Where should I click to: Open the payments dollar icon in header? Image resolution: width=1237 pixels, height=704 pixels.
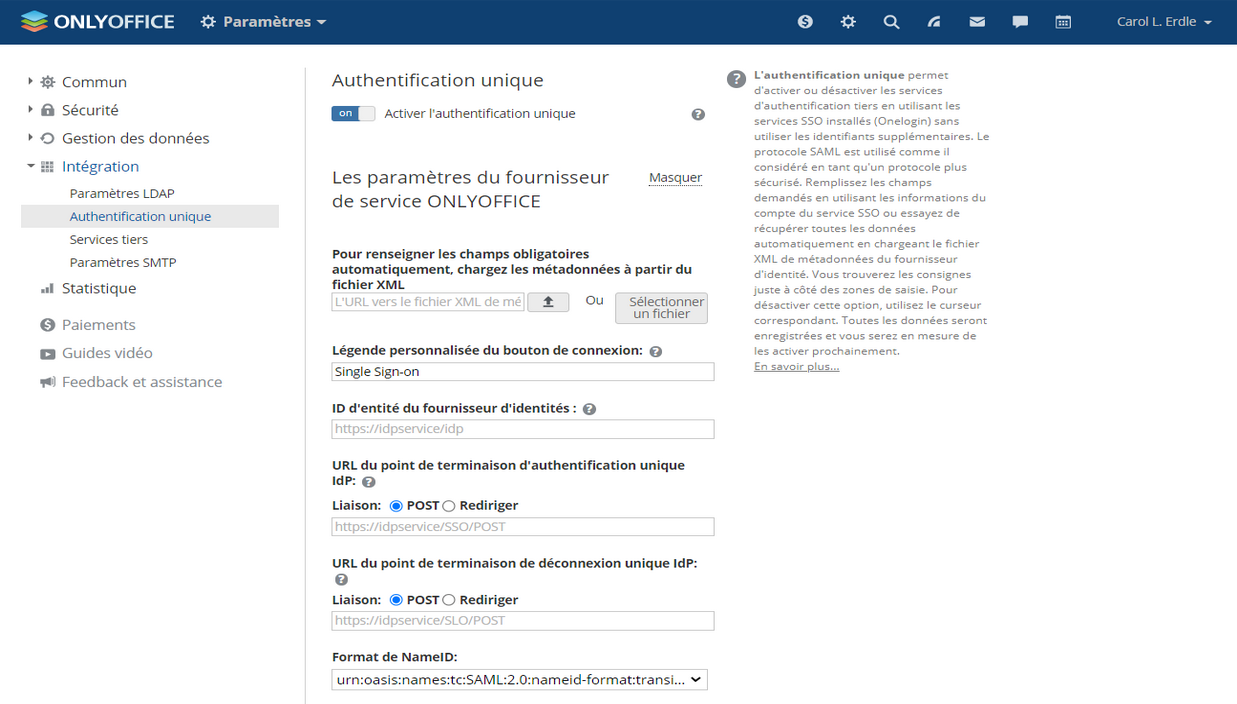click(x=805, y=21)
